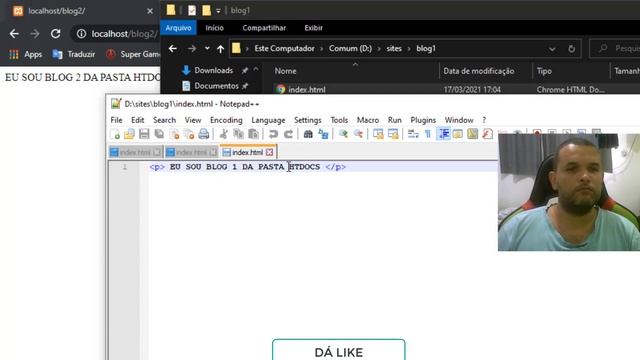Open Documentos in Explorer quick access

pyautogui.click(x=216, y=86)
